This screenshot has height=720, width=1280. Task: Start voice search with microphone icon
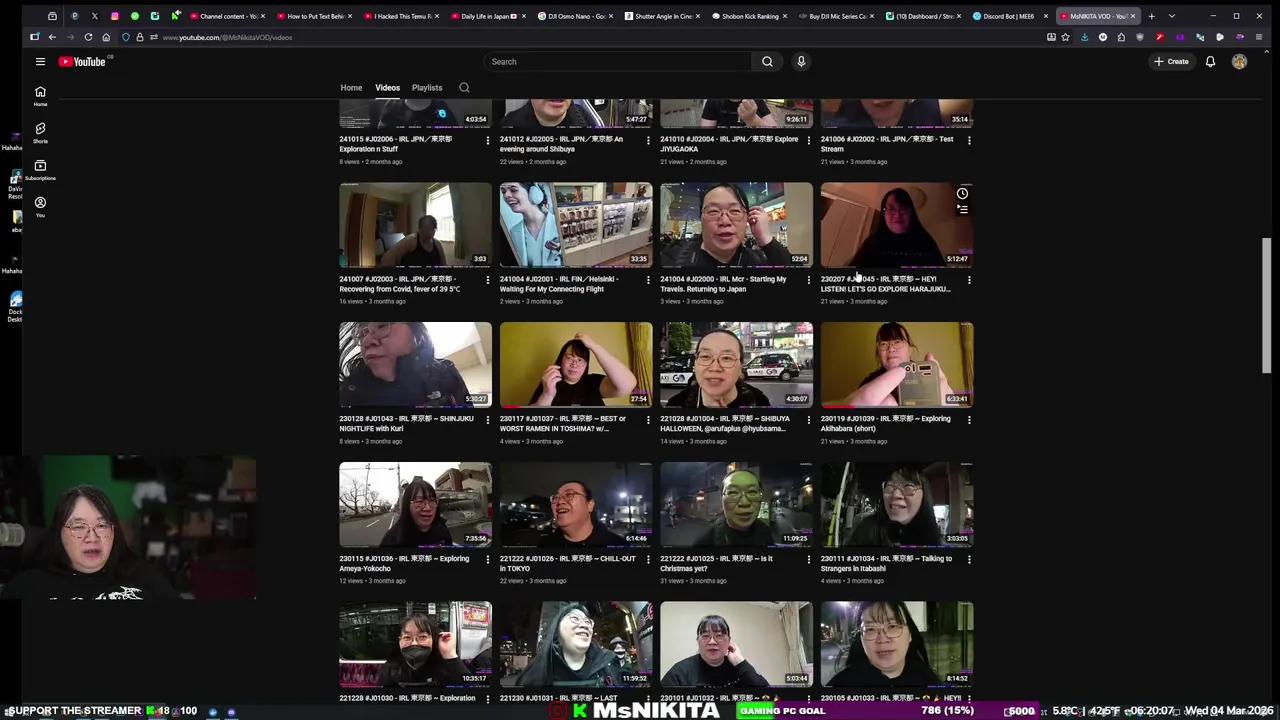[x=801, y=62]
